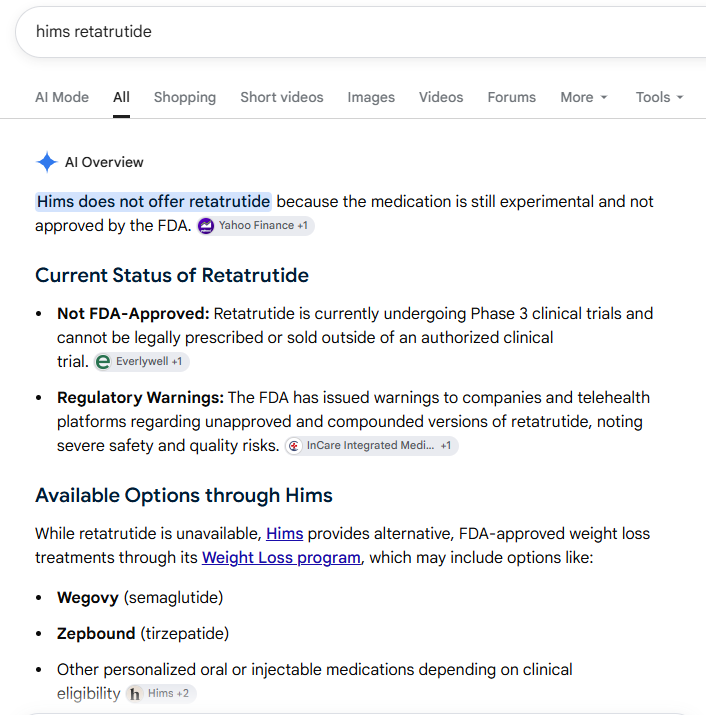The width and height of the screenshot is (706, 715).
Task: Open the Hims +2 source chip icon
Action: (x=135, y=694)
